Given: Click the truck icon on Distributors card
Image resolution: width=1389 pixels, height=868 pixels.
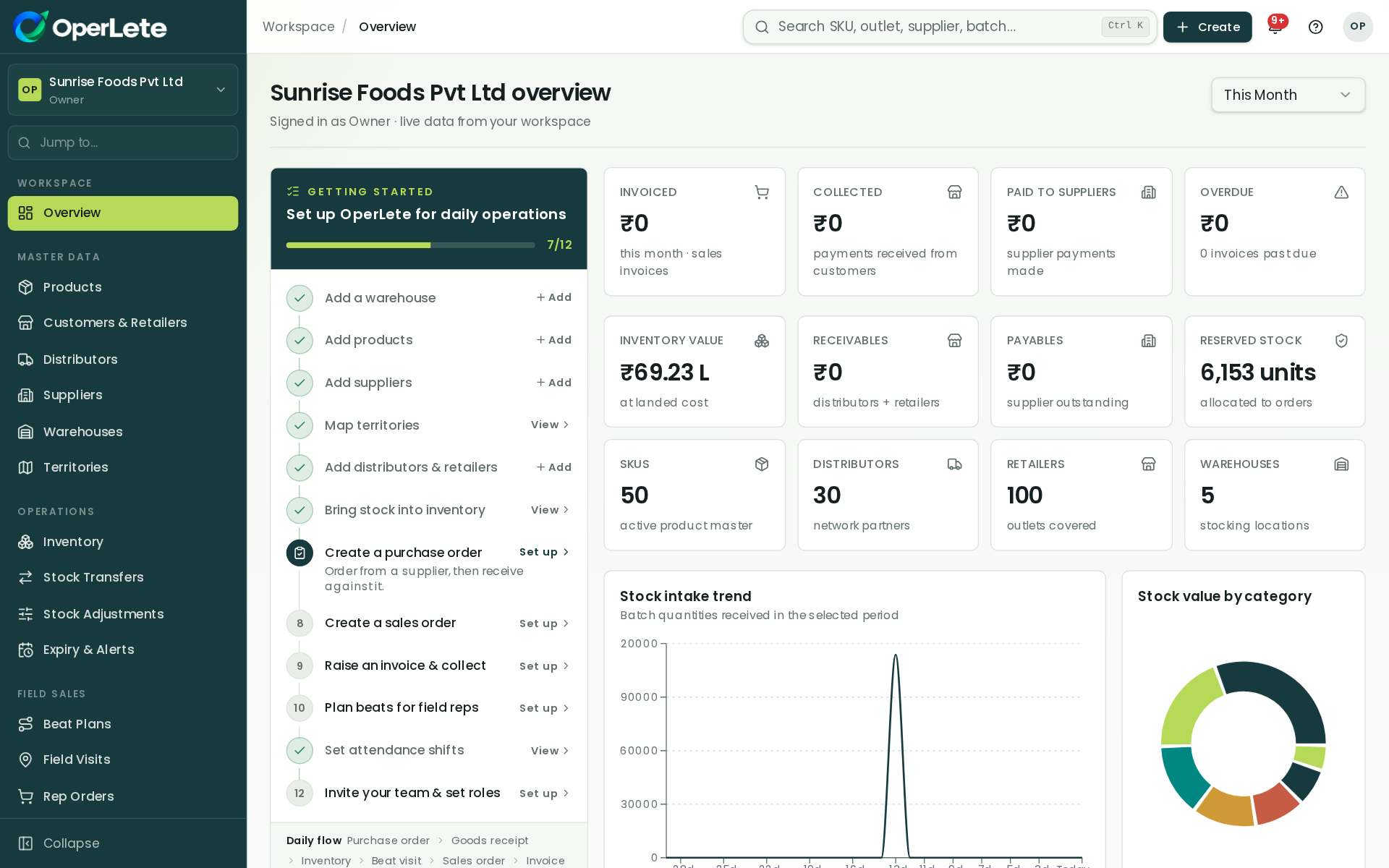Looking at the screenshot, I should (955, 464).
